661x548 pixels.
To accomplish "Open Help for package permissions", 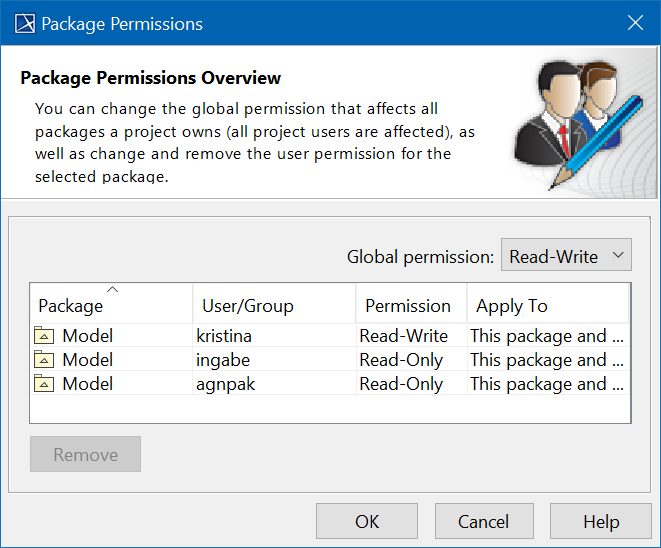I will click(601, 521).
